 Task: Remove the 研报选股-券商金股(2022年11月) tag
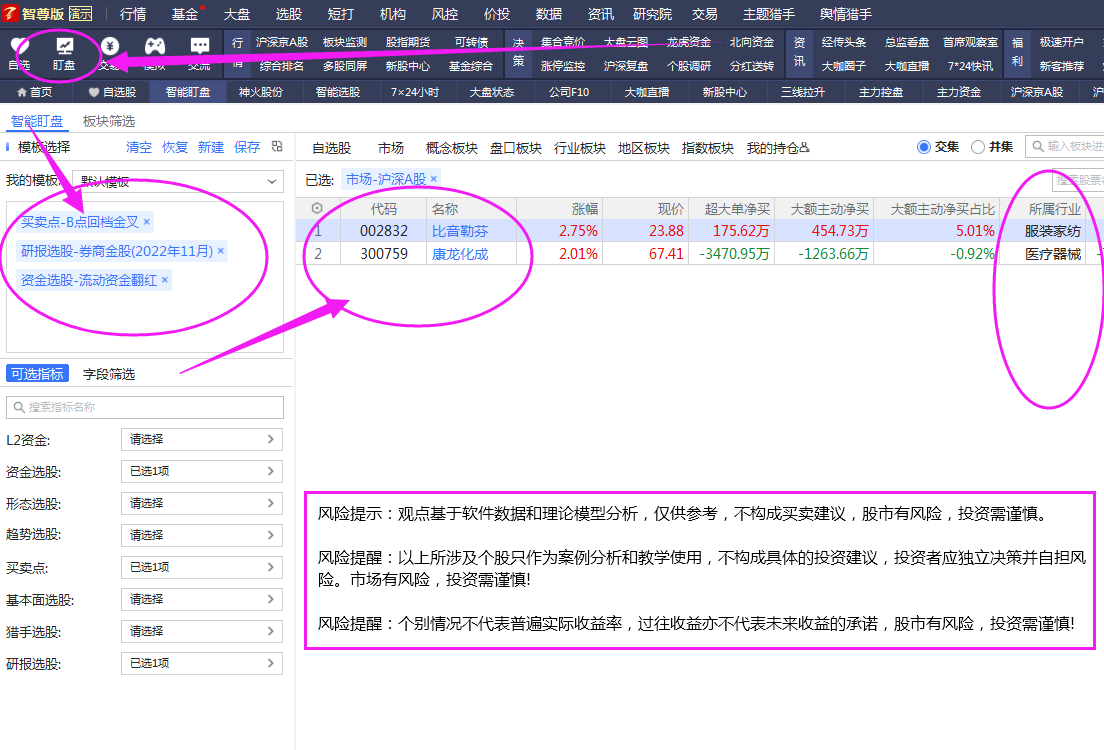(220, 251)
